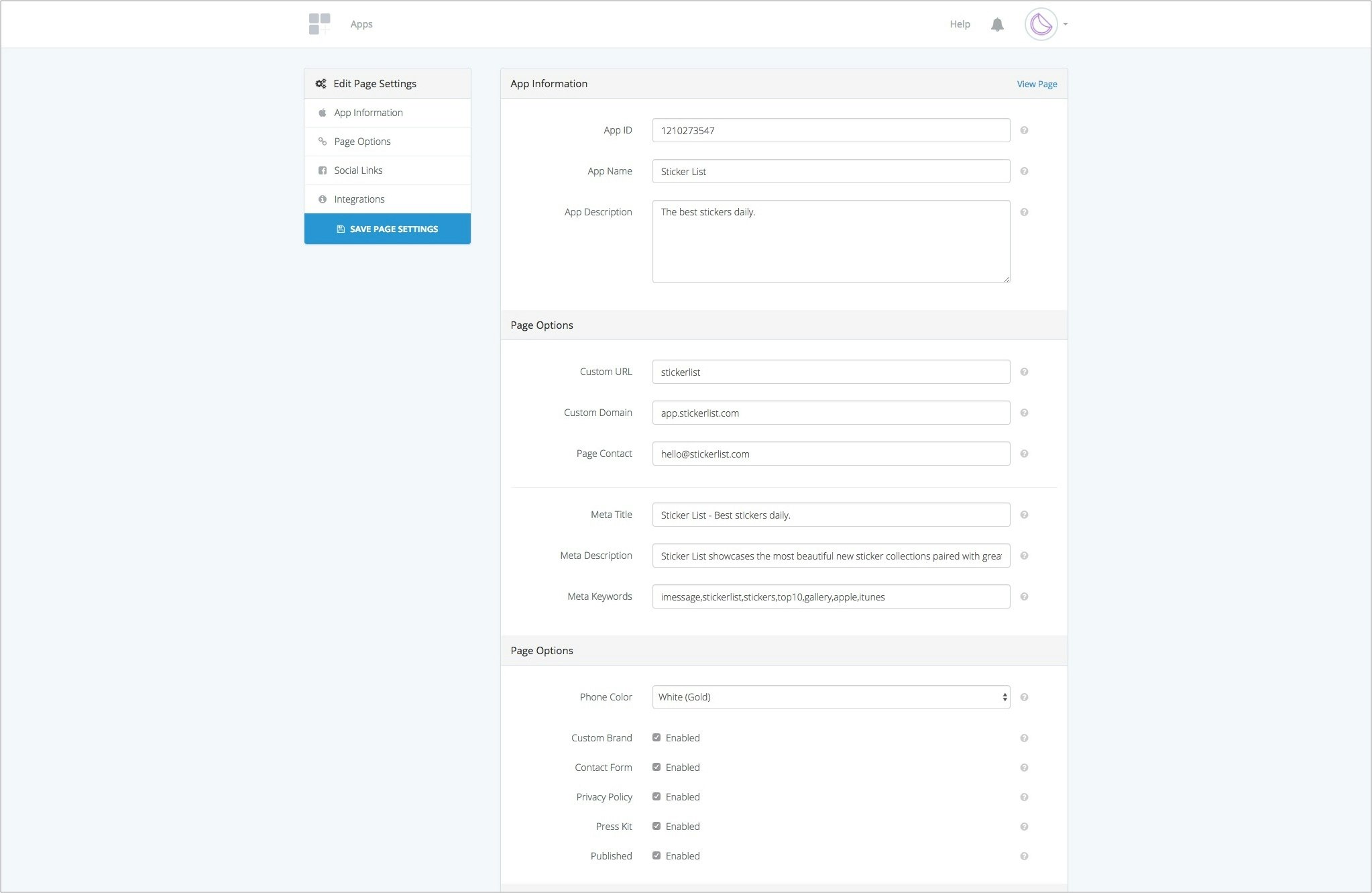Open the View Page link

click(x=1037, y=84)
